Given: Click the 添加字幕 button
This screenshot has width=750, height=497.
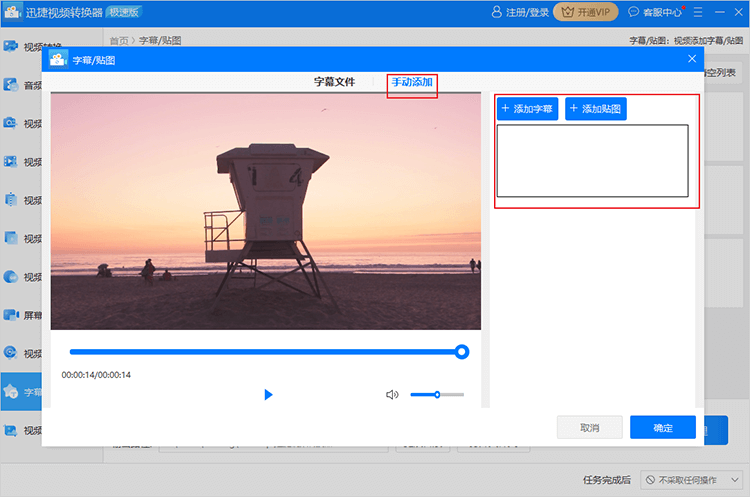Looking at the screenshot, I should click(527, 108).
